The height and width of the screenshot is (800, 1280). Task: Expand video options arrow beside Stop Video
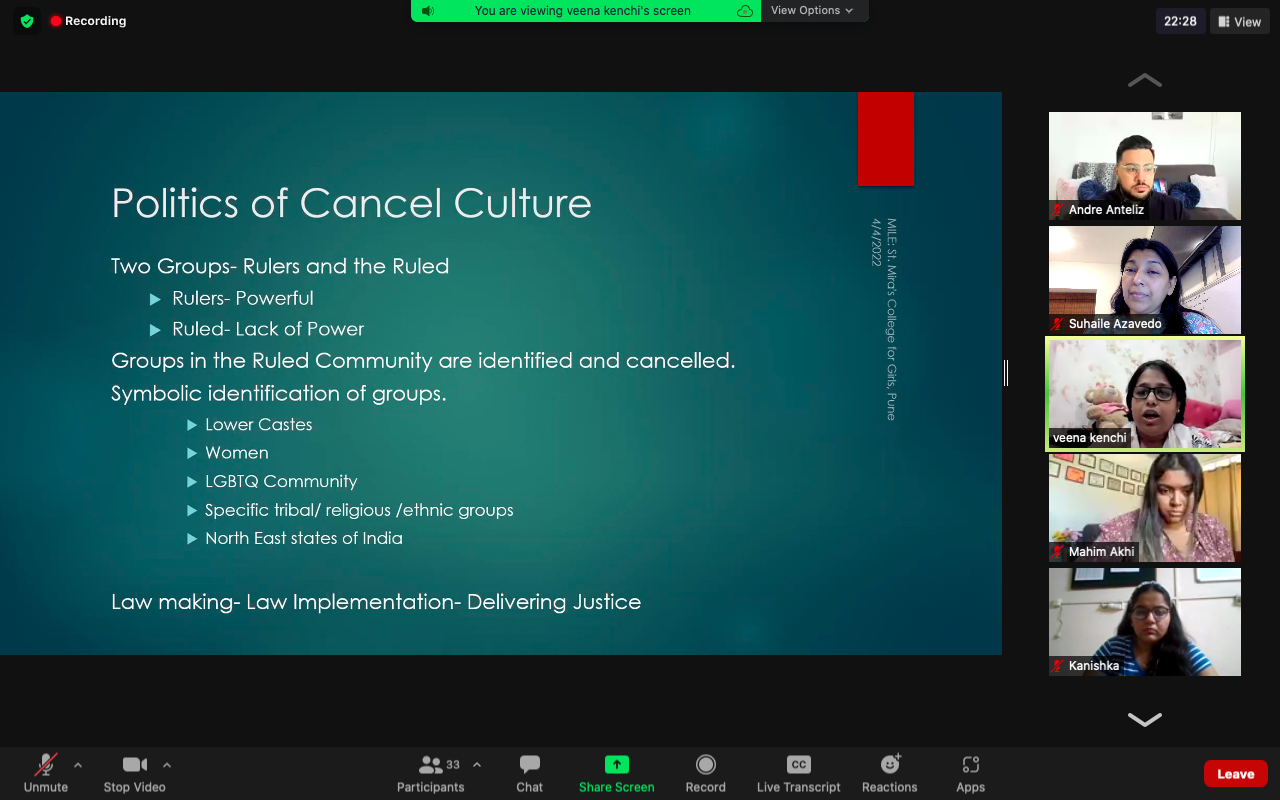[167, 765]
